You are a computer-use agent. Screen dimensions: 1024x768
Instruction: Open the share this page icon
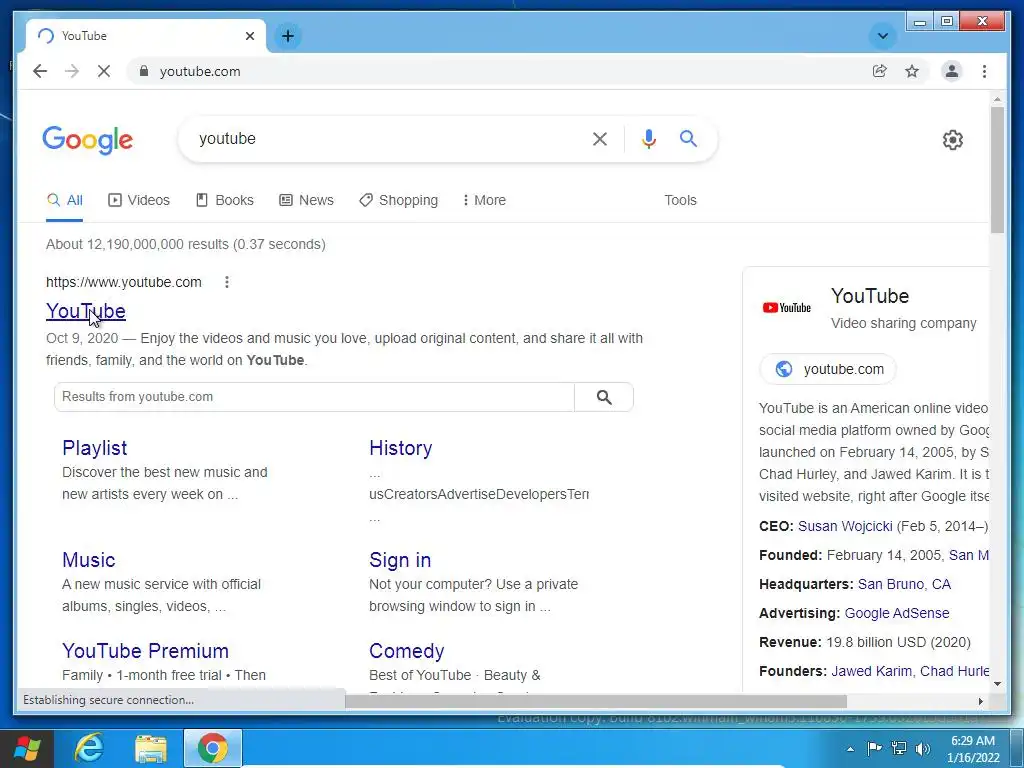[880, 71]
